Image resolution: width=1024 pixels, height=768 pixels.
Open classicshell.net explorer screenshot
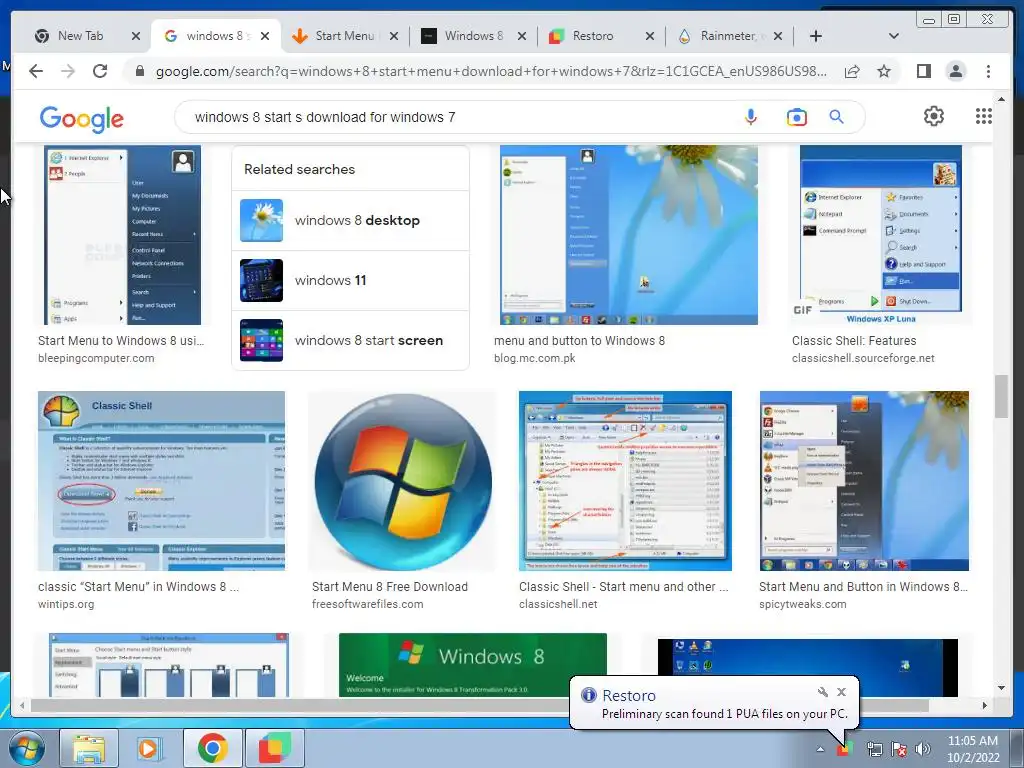point(625,481)
